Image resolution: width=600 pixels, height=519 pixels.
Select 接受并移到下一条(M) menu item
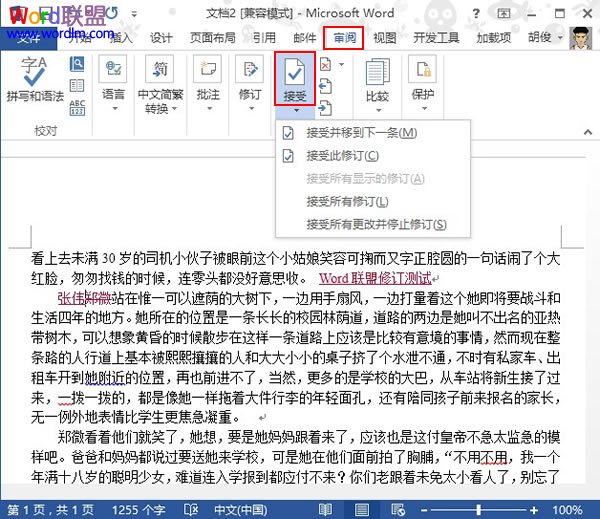coord(373,133)
